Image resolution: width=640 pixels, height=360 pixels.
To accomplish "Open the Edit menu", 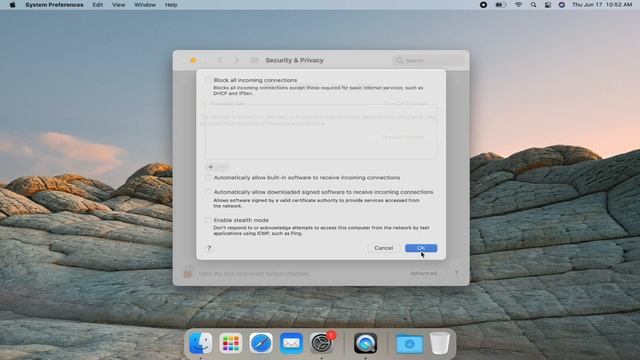I will click(x=98, y=5).
